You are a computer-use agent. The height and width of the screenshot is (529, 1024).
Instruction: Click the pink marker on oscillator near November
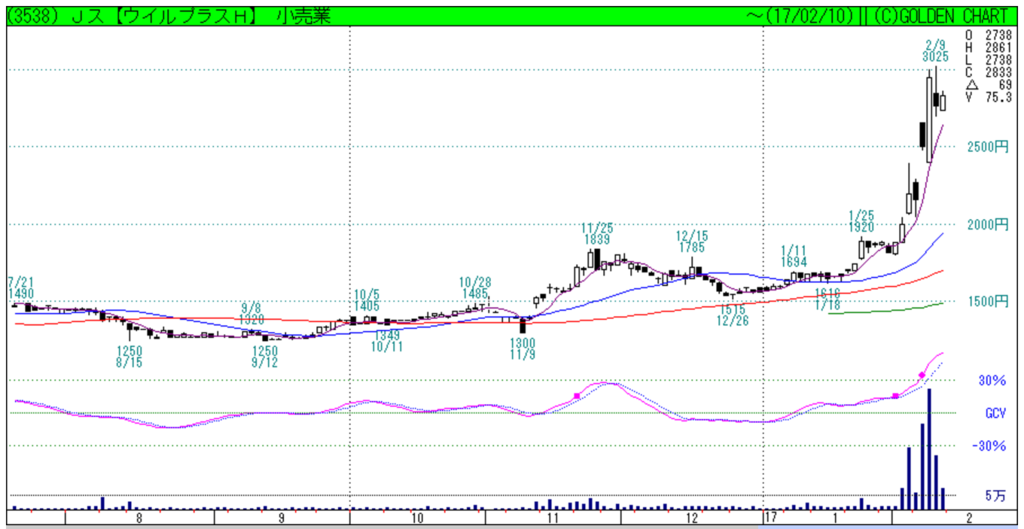pos(577,396)
